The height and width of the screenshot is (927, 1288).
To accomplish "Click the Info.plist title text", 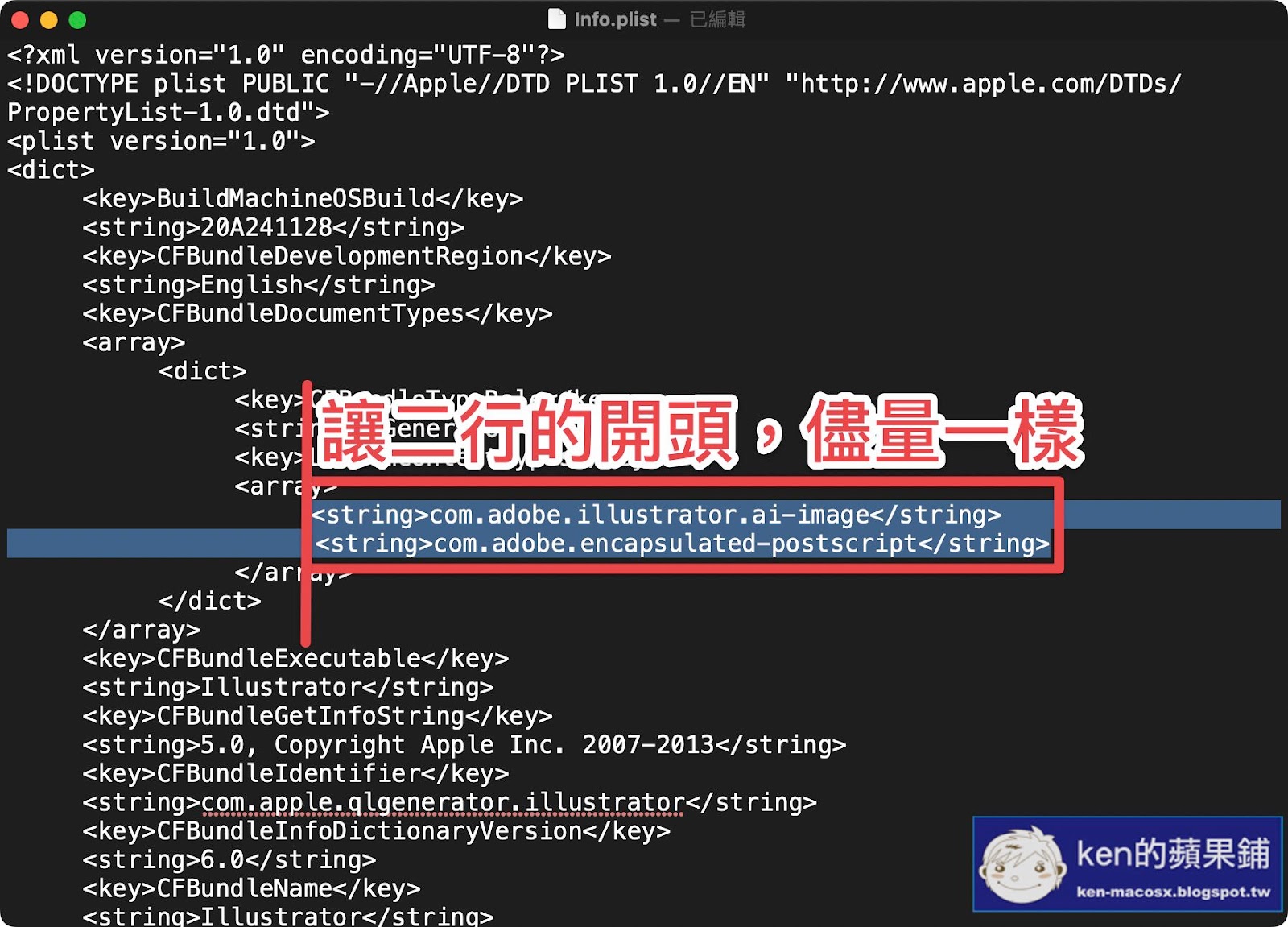I will [615, 19].
